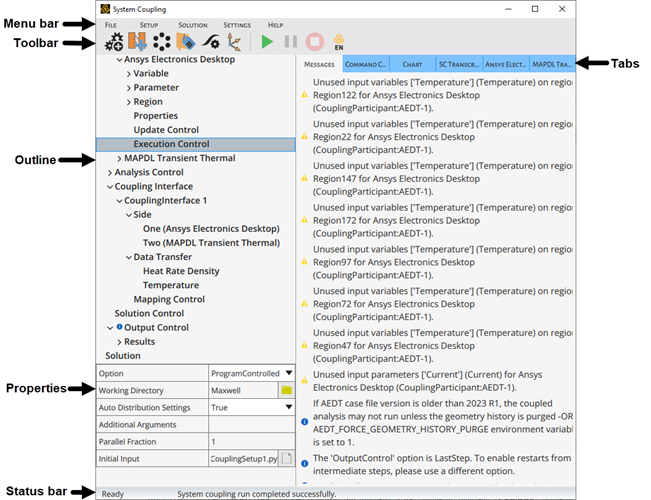
Task: Click the warning icon beside Region172 message
Action: [304, 220]
